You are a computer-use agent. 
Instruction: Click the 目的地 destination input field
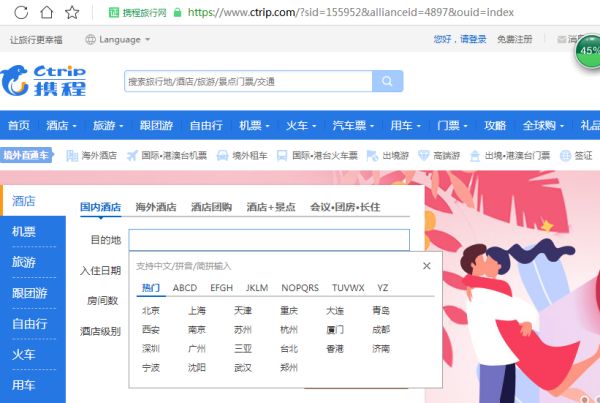[x=268, y=240]
